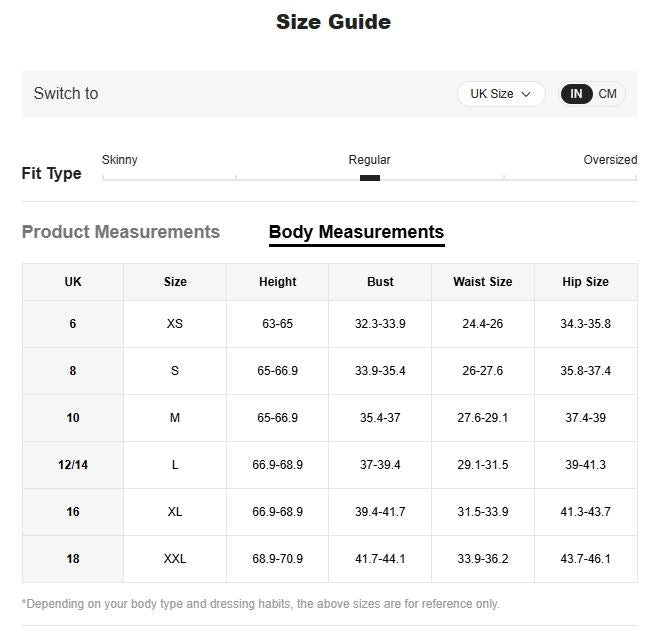663x640 pixels.
Task: Click the XXL size cell
Action: tap(175, 559)
